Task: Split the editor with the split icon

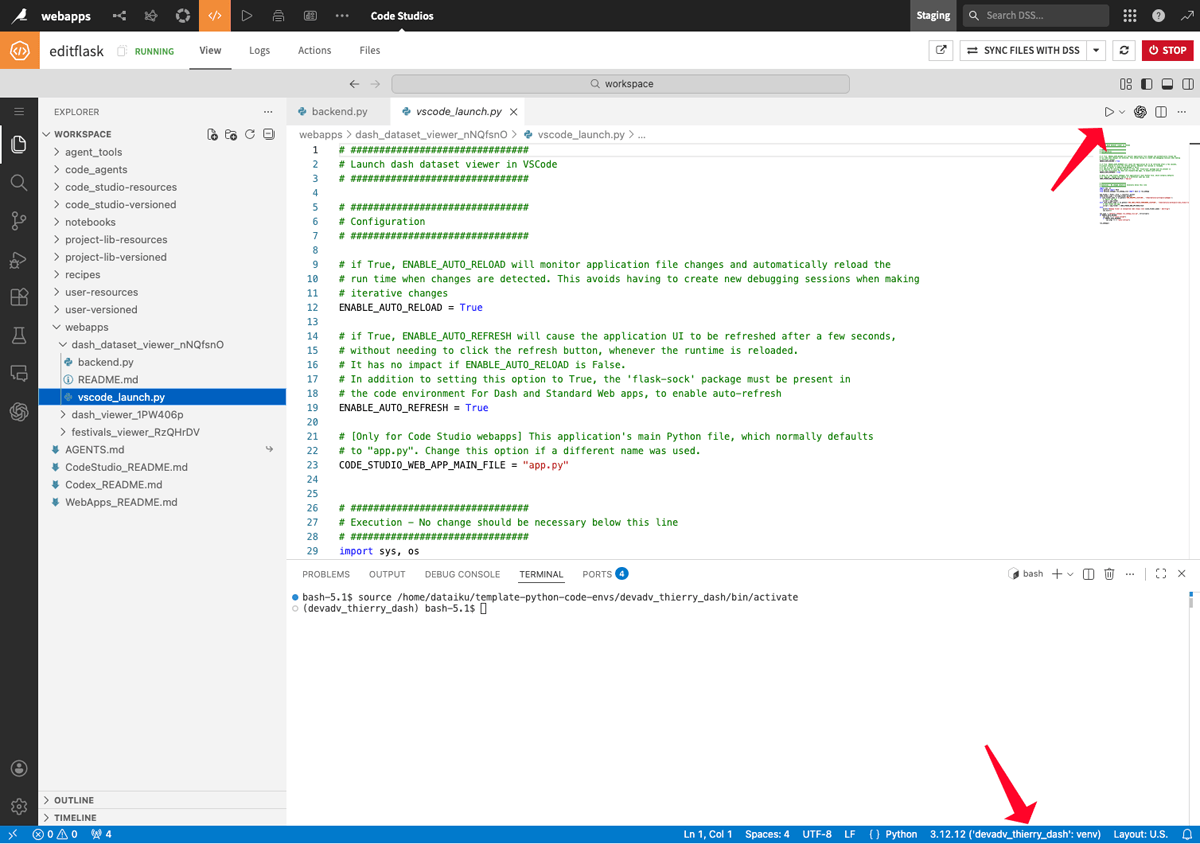Action: [x=1160, y=111]
